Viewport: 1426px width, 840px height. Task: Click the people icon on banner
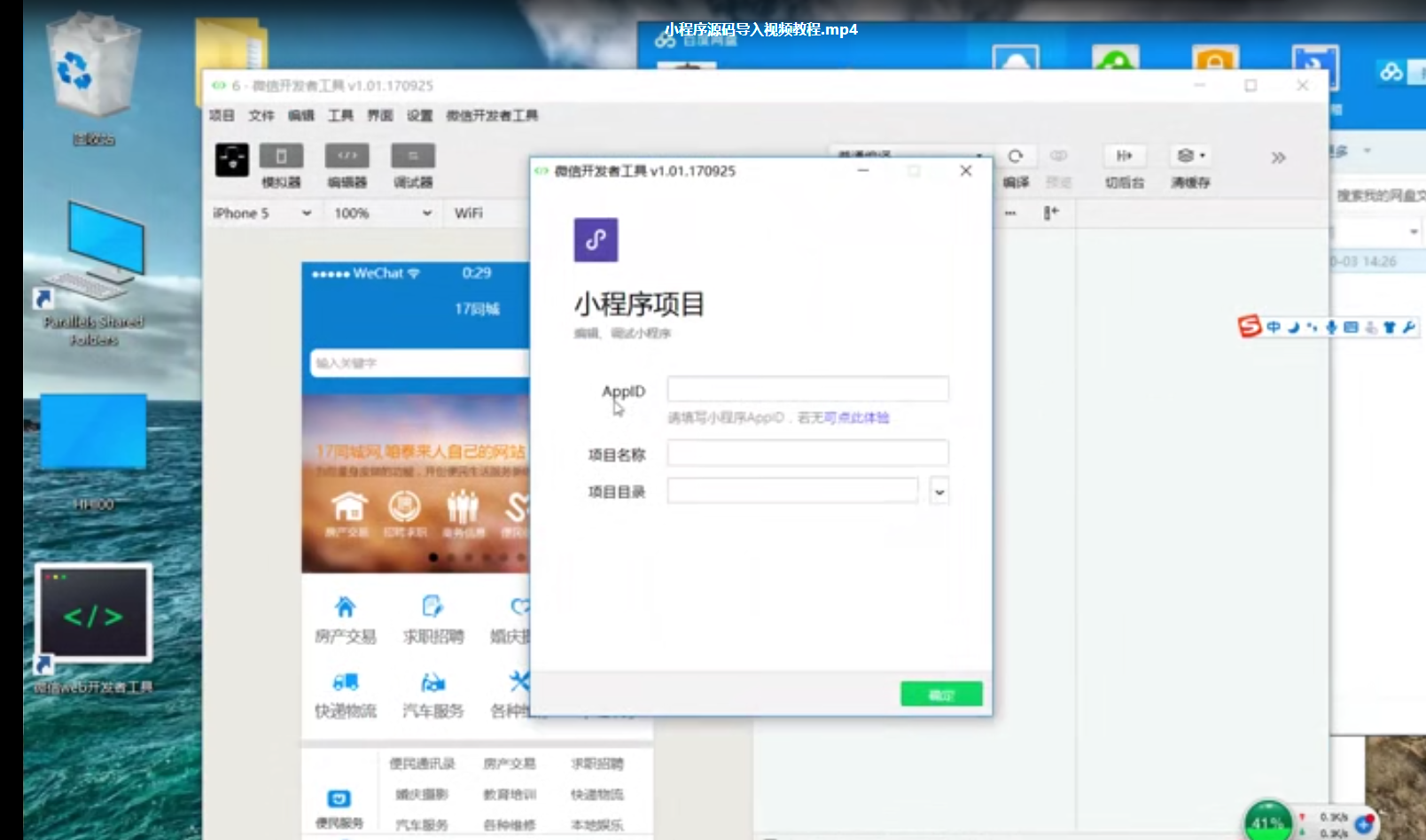pyautogui.click(x=462, y=506)
